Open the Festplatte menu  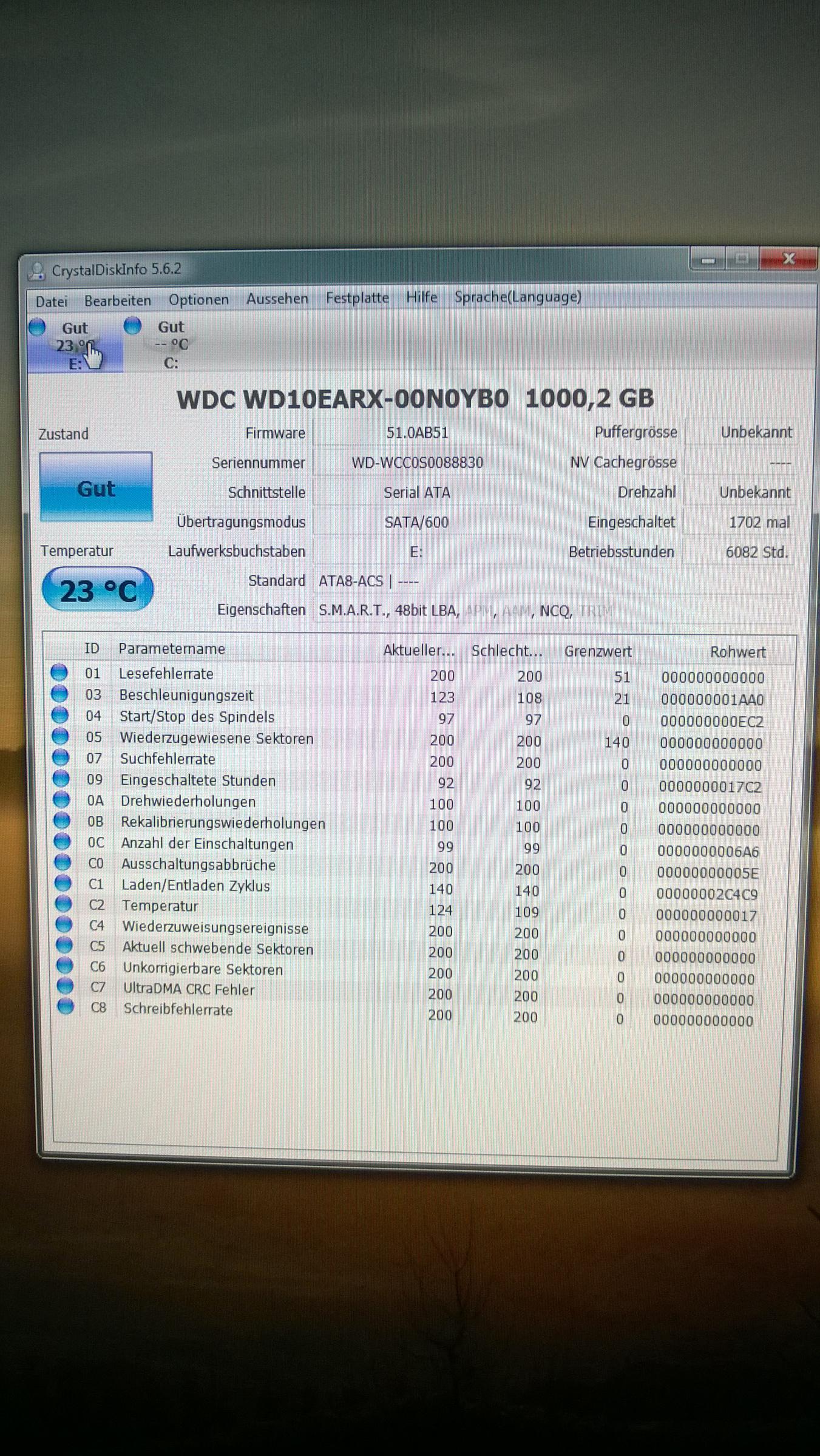[357, 298]
